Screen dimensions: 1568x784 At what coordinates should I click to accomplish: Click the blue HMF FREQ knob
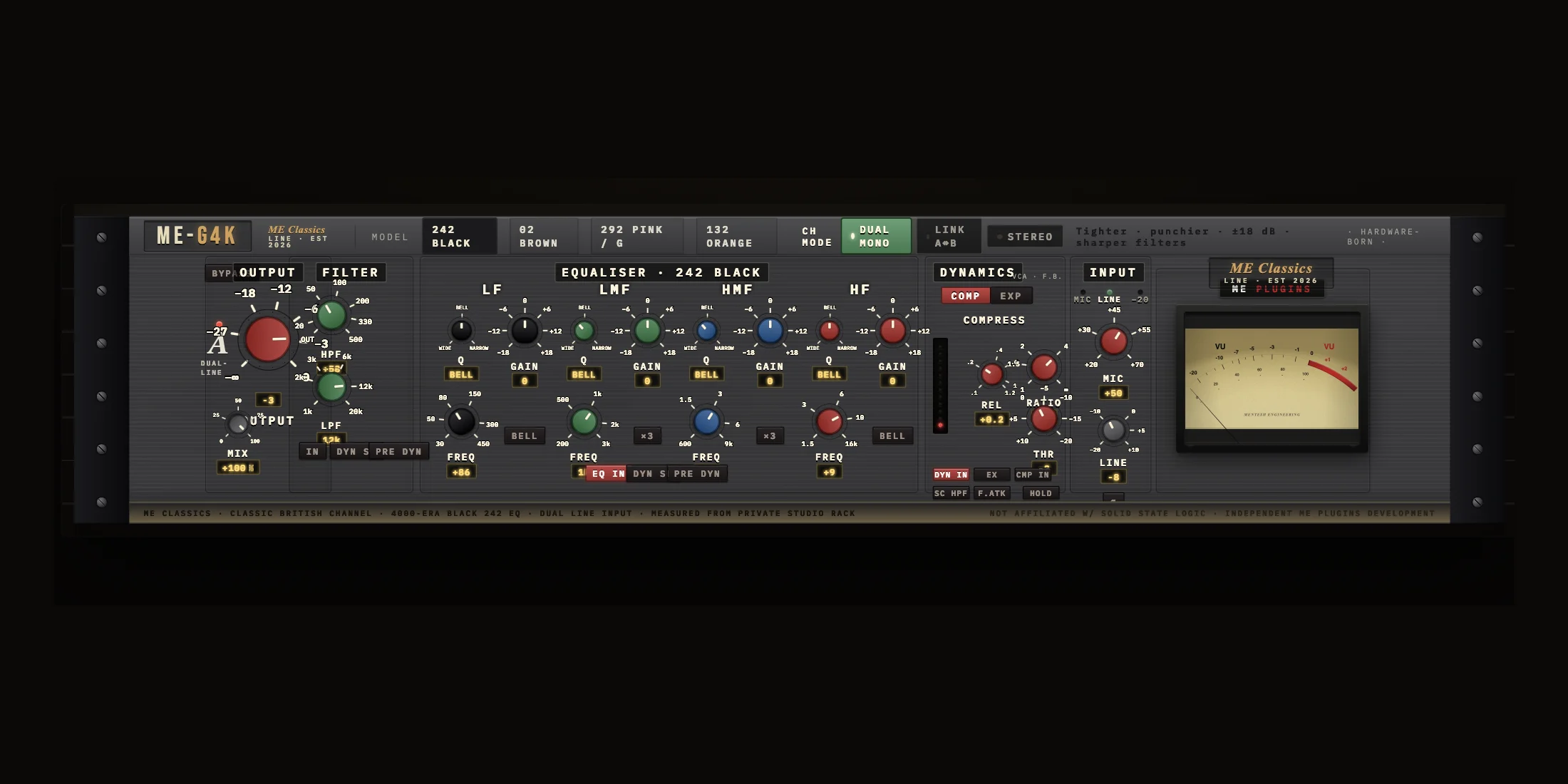[x=706, y=421]
